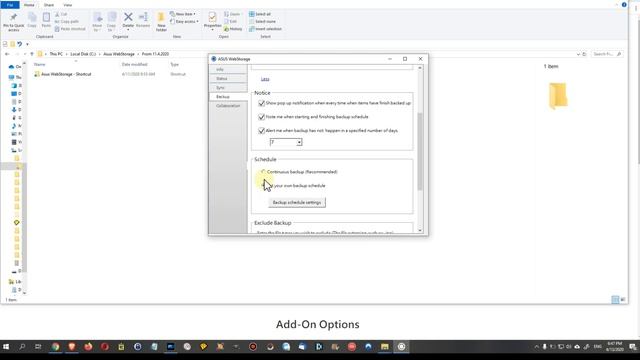Click ASUS WebStorage scrollbar up arrow
640x360 pixels.
(x=420, y=68)
